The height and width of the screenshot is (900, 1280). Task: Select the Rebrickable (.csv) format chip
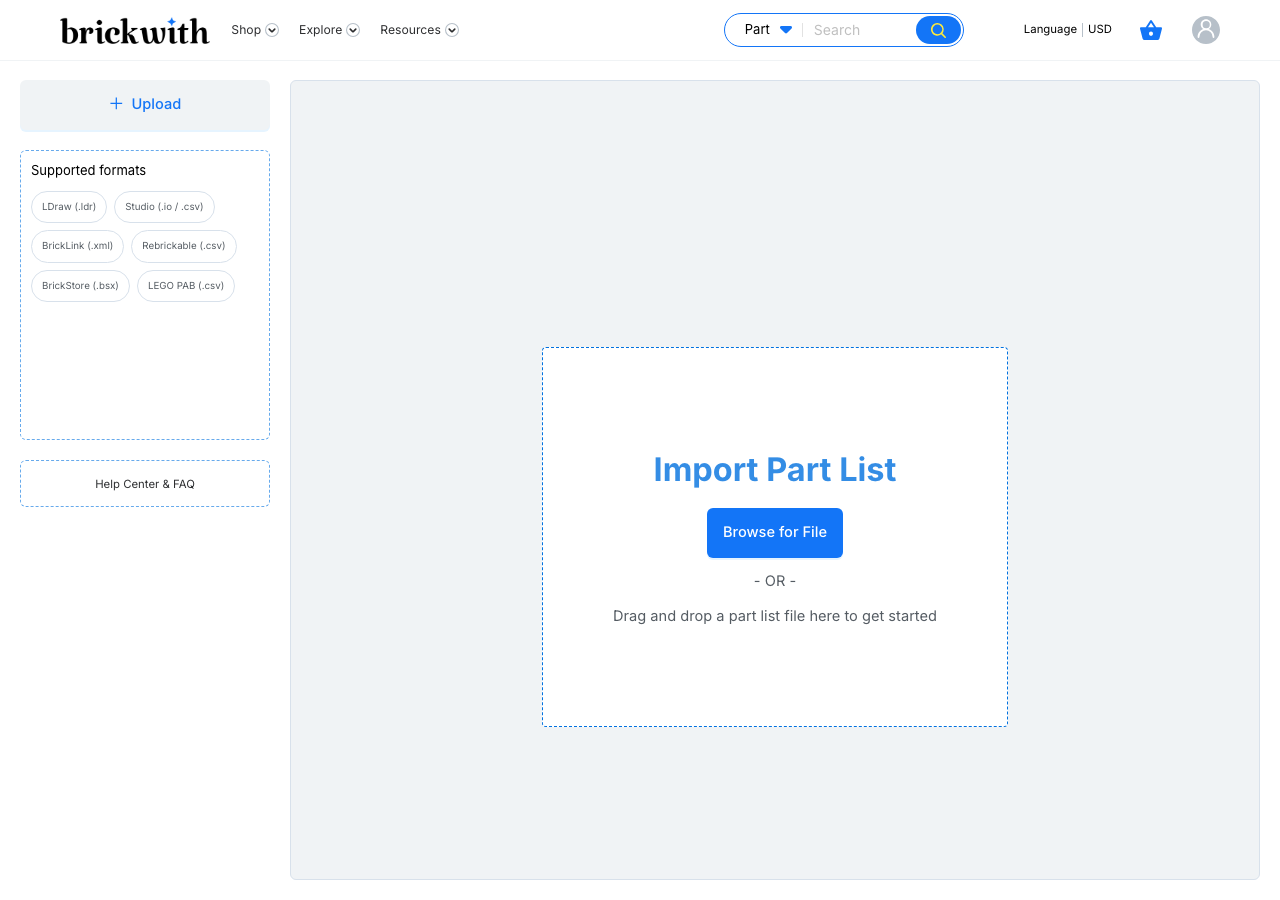coord(184,246)
